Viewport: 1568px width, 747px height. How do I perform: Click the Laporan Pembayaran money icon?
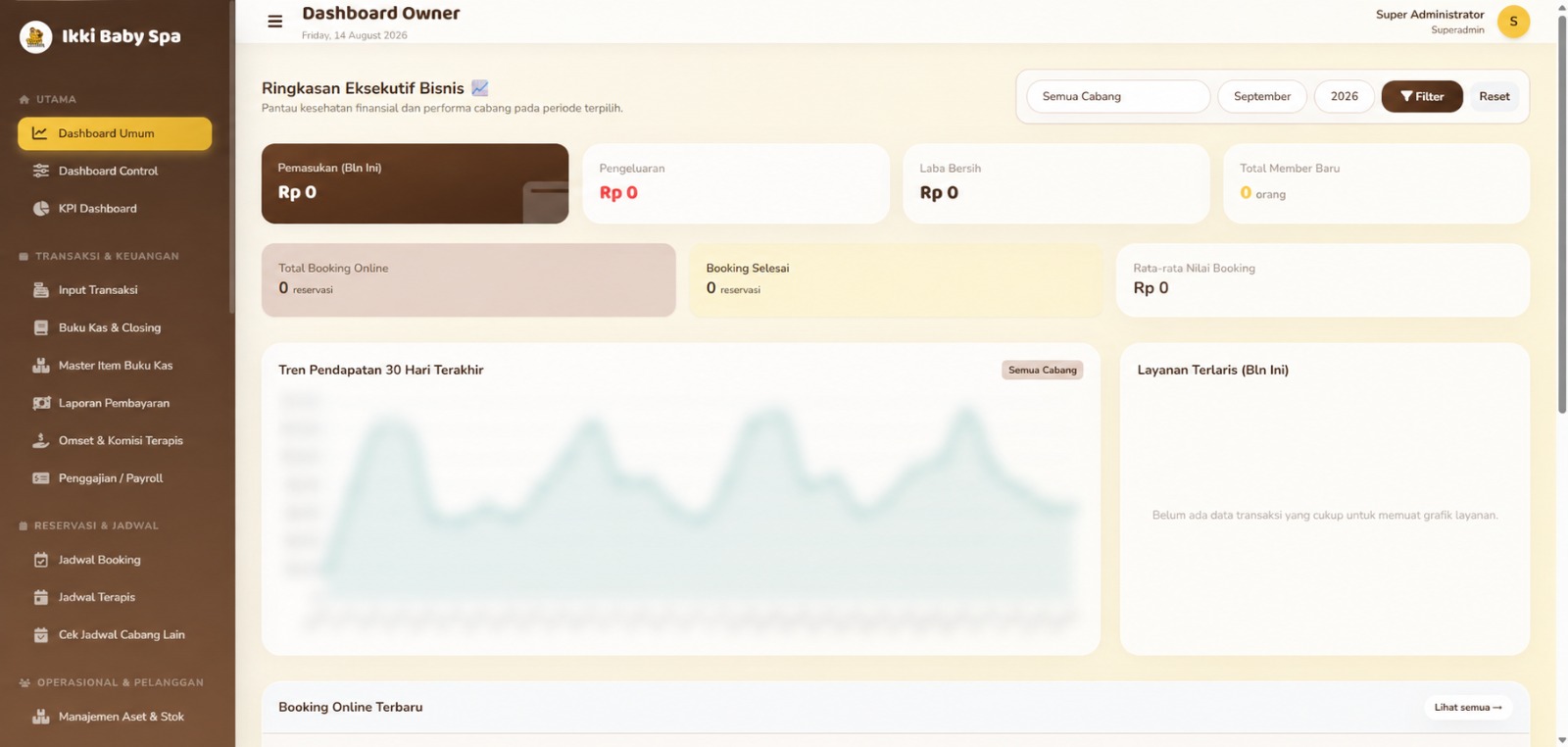tap(41, 403)
